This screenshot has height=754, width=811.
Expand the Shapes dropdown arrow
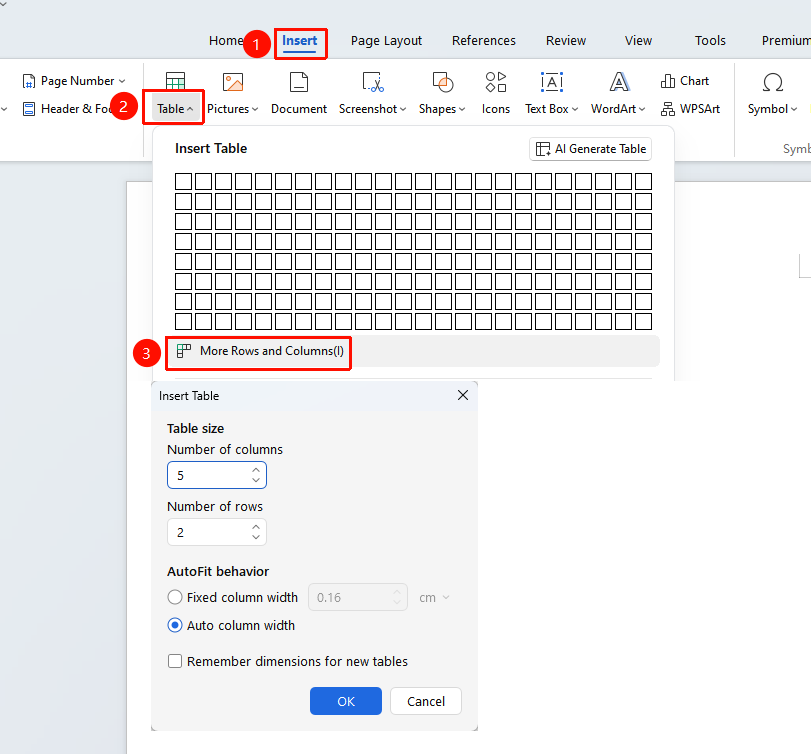click(x=462, y=109)
